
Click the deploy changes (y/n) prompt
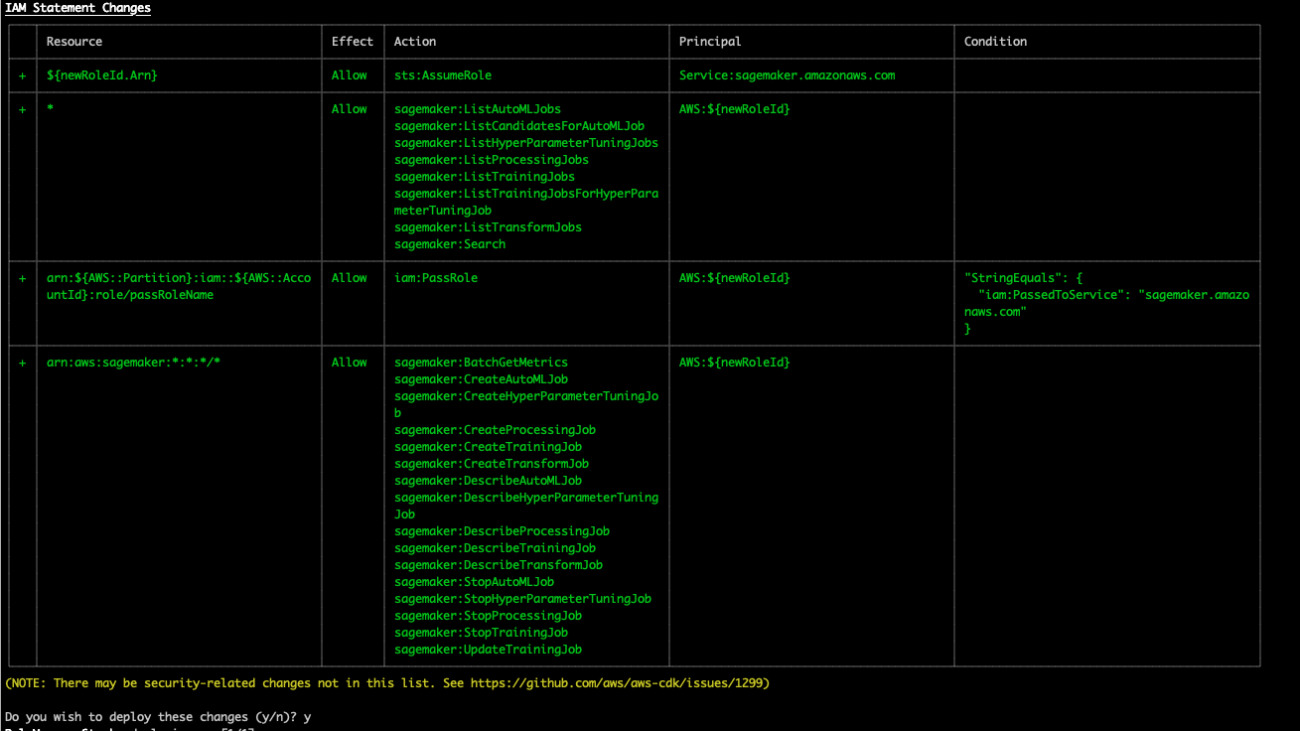[x=157, y=717]
